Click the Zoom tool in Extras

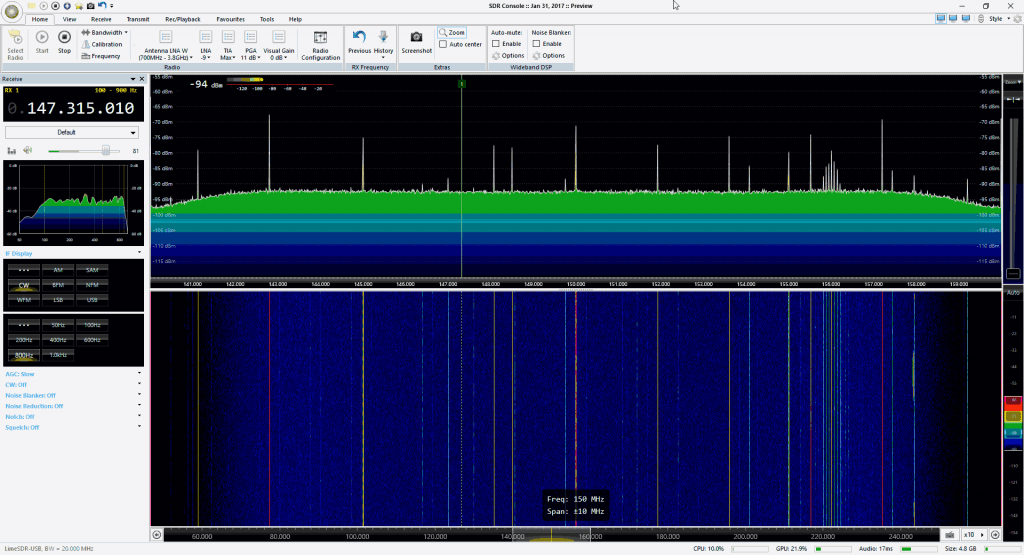point(451,32)
